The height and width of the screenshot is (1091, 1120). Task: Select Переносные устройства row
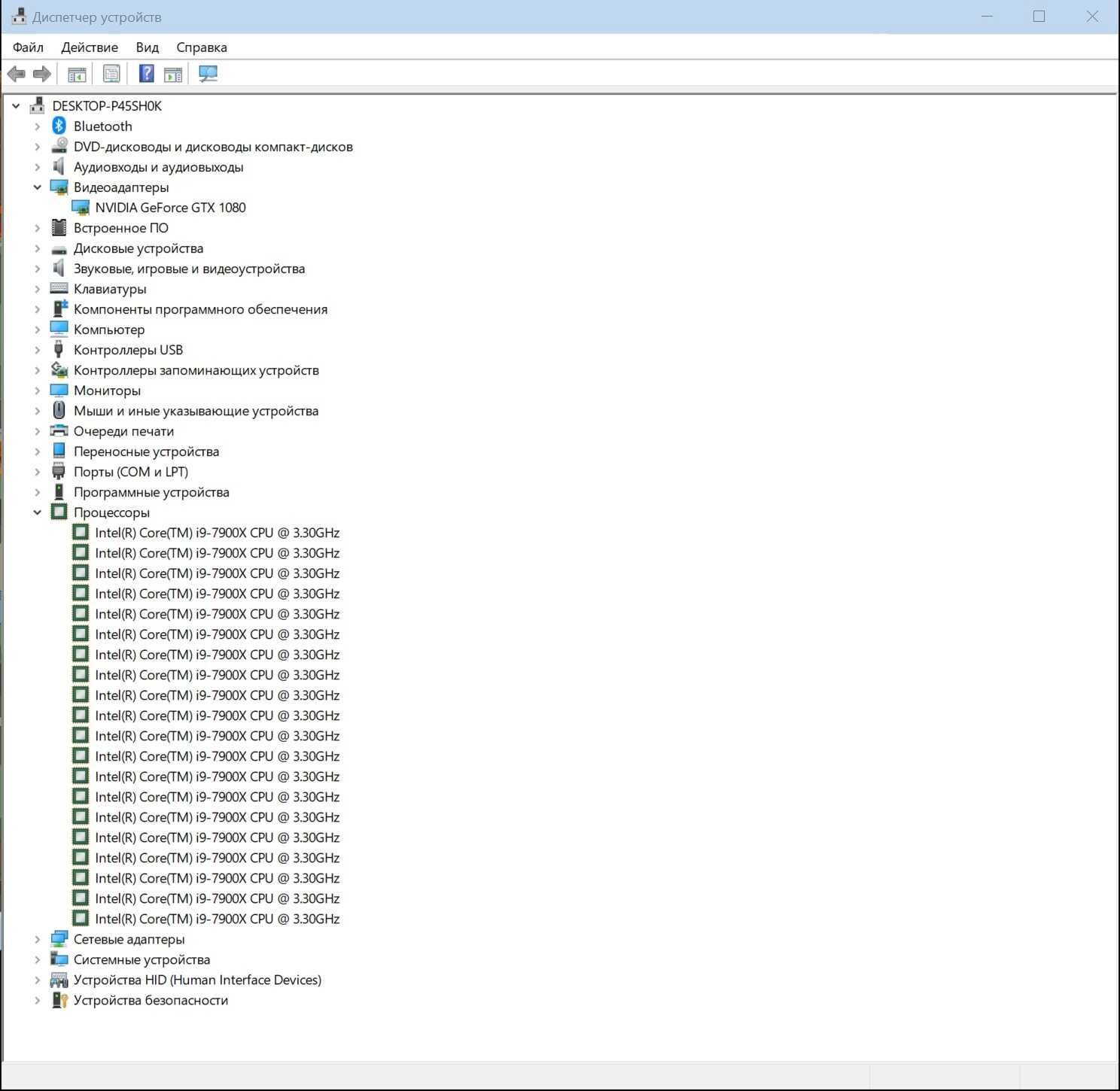146,451
